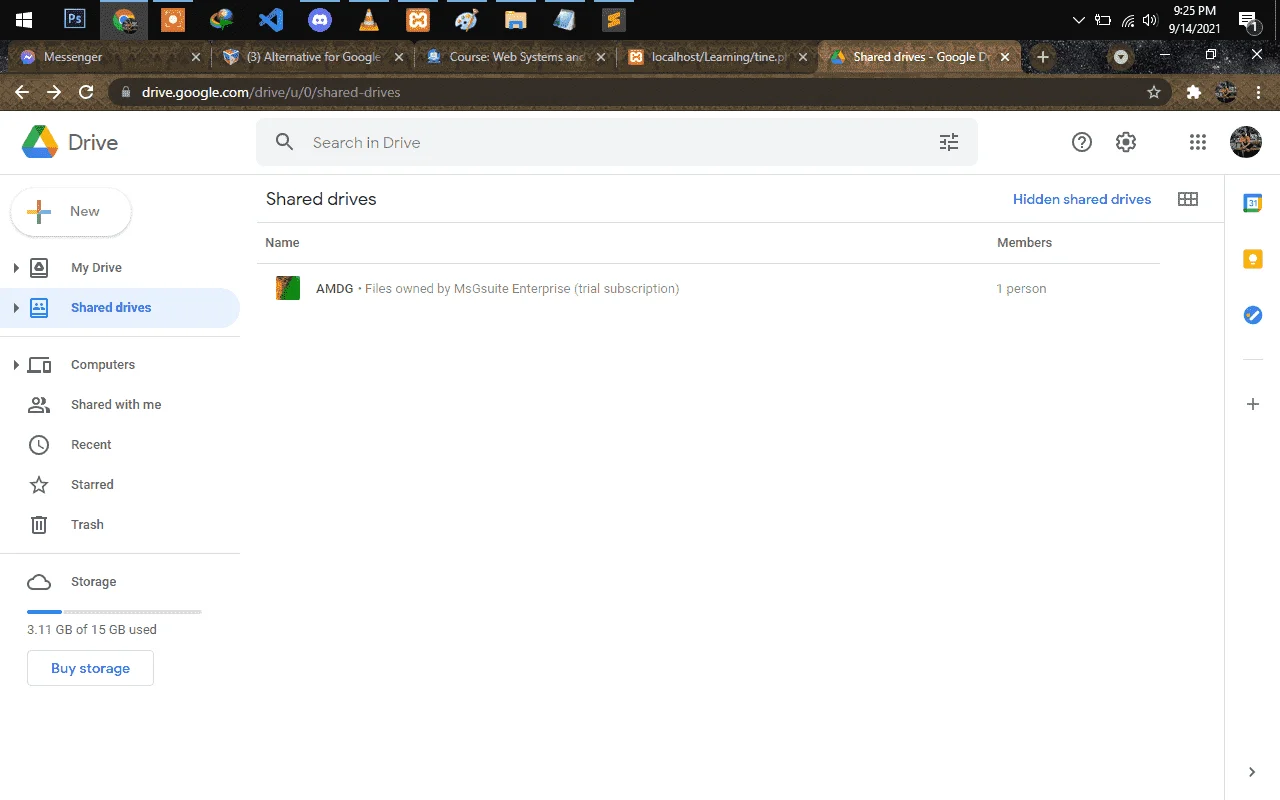Image resolution: width=1280 pixels, height=800 pixels.
Task: Switch to Course: Web Systems tab
Action: pyautogui.click(x=517, y=57)
